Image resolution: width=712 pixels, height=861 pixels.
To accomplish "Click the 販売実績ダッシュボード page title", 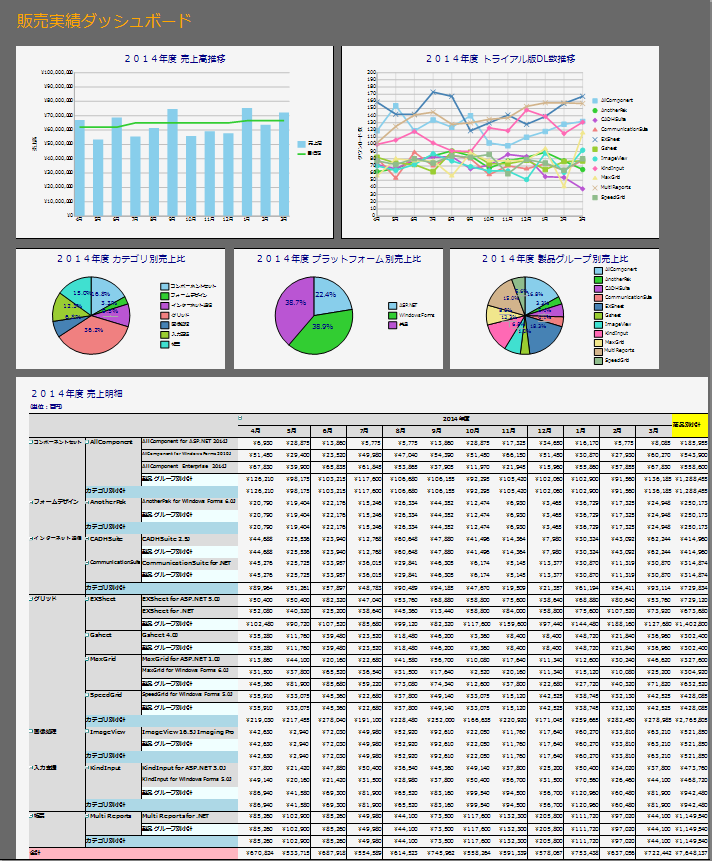I will [x=104, y=21].
